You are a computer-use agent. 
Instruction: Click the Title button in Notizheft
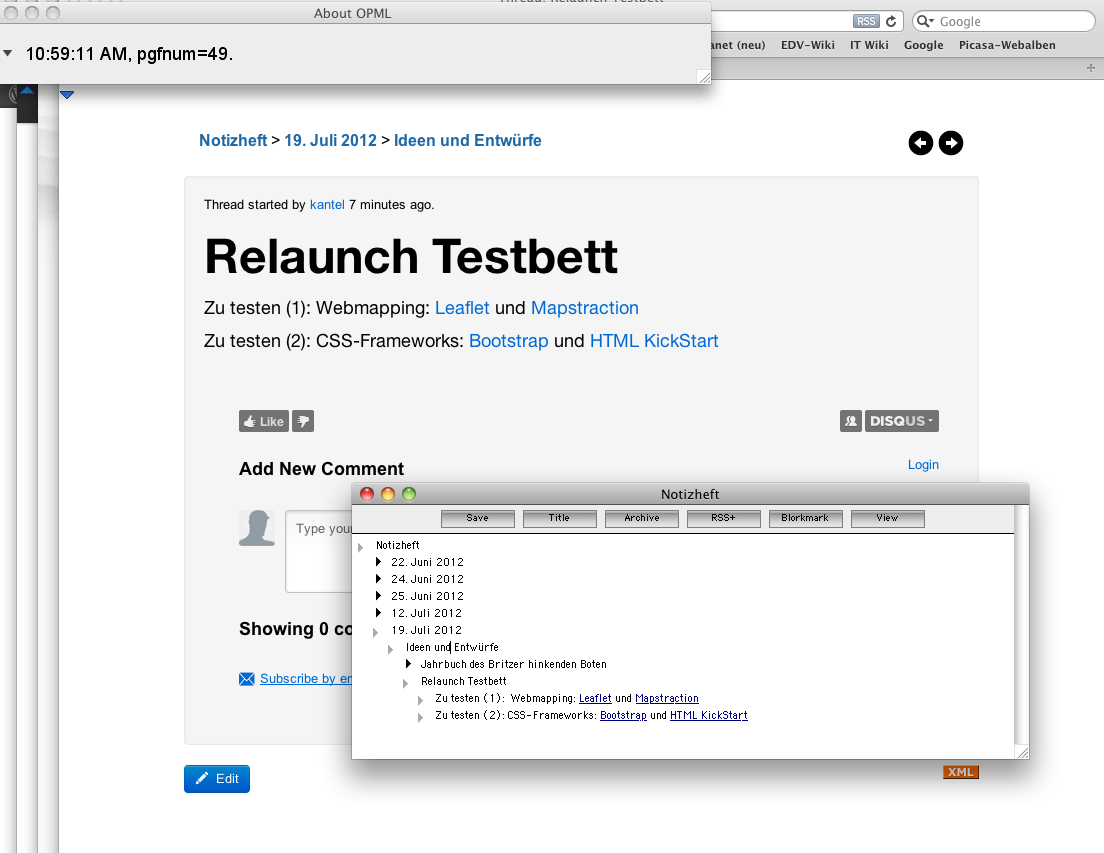pos(559,519)
